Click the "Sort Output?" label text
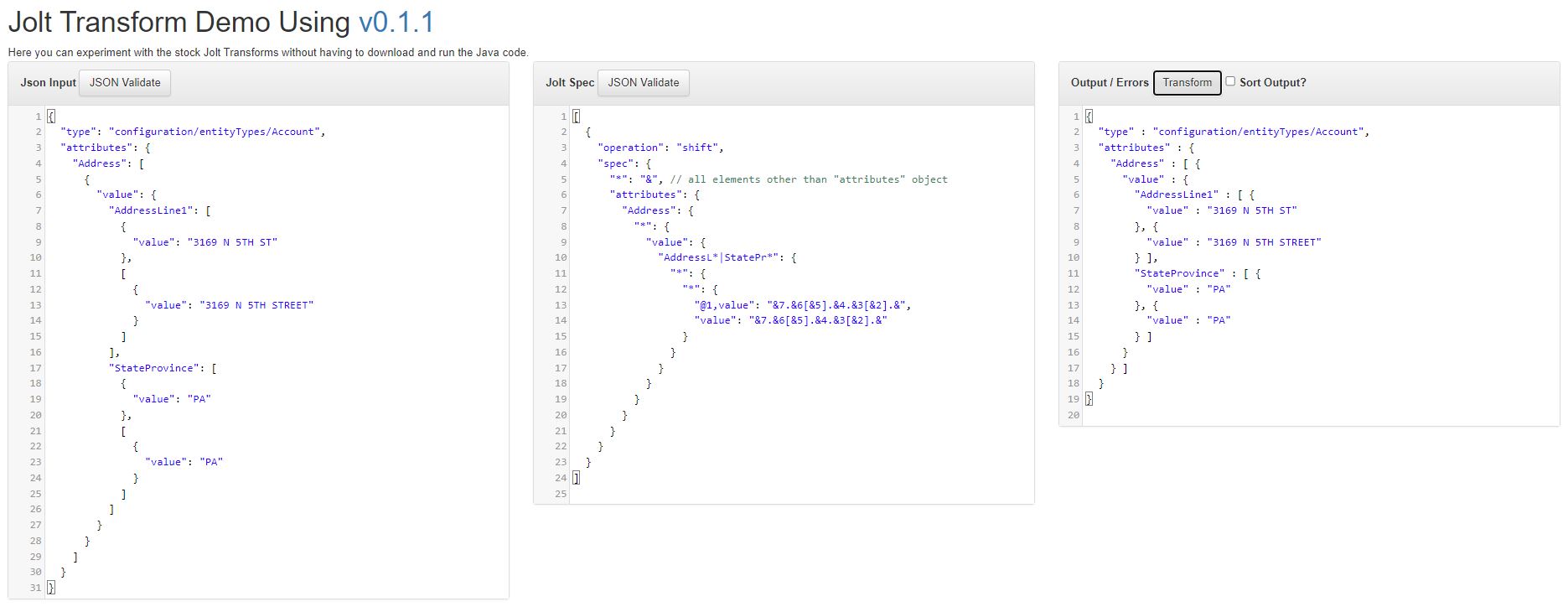 click(1272, 83)
